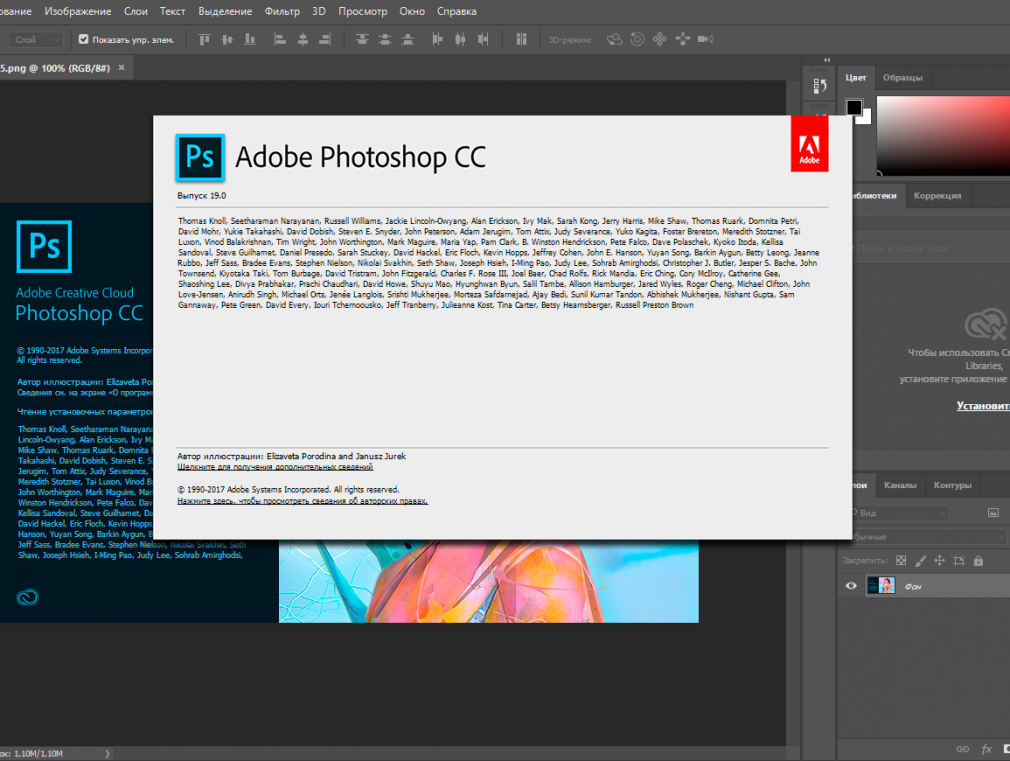1010x761 pixels.
Task: Align right edges in options bar
Action: [325, 39]
